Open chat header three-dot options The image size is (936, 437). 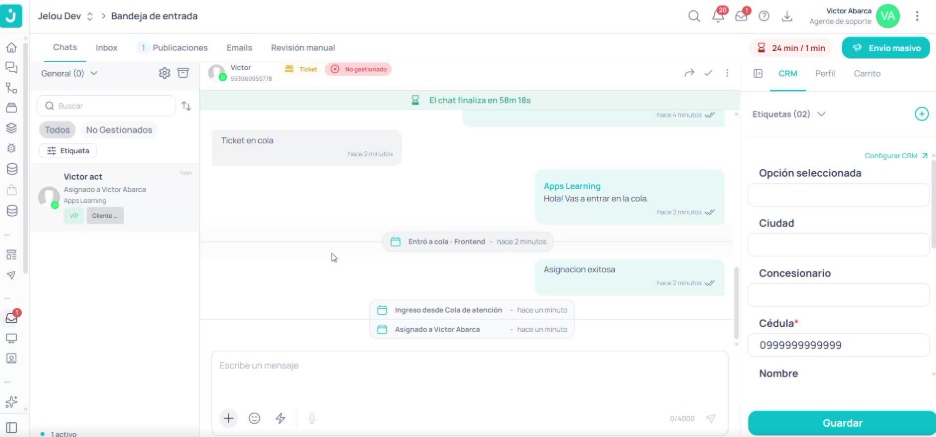click(x=727, y=73)
